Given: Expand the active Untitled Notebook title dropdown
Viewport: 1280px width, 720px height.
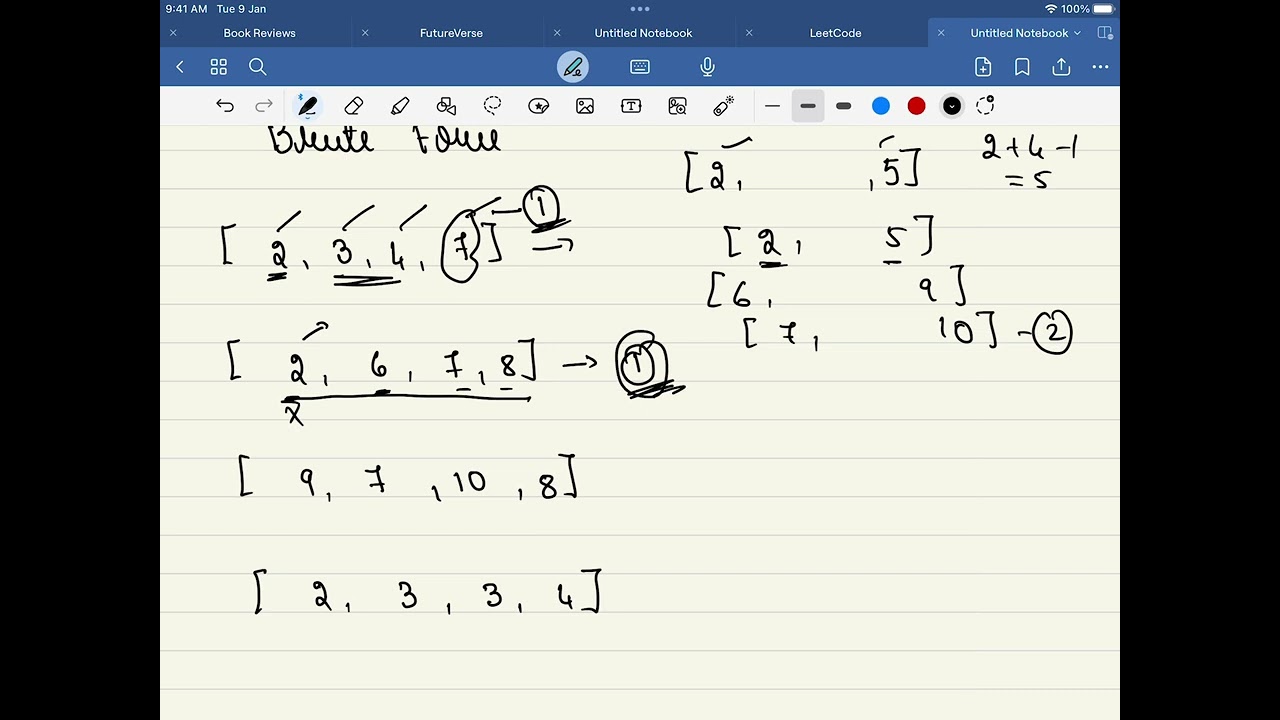Looking at the screenshot, I should click(x=1077, y=33).
